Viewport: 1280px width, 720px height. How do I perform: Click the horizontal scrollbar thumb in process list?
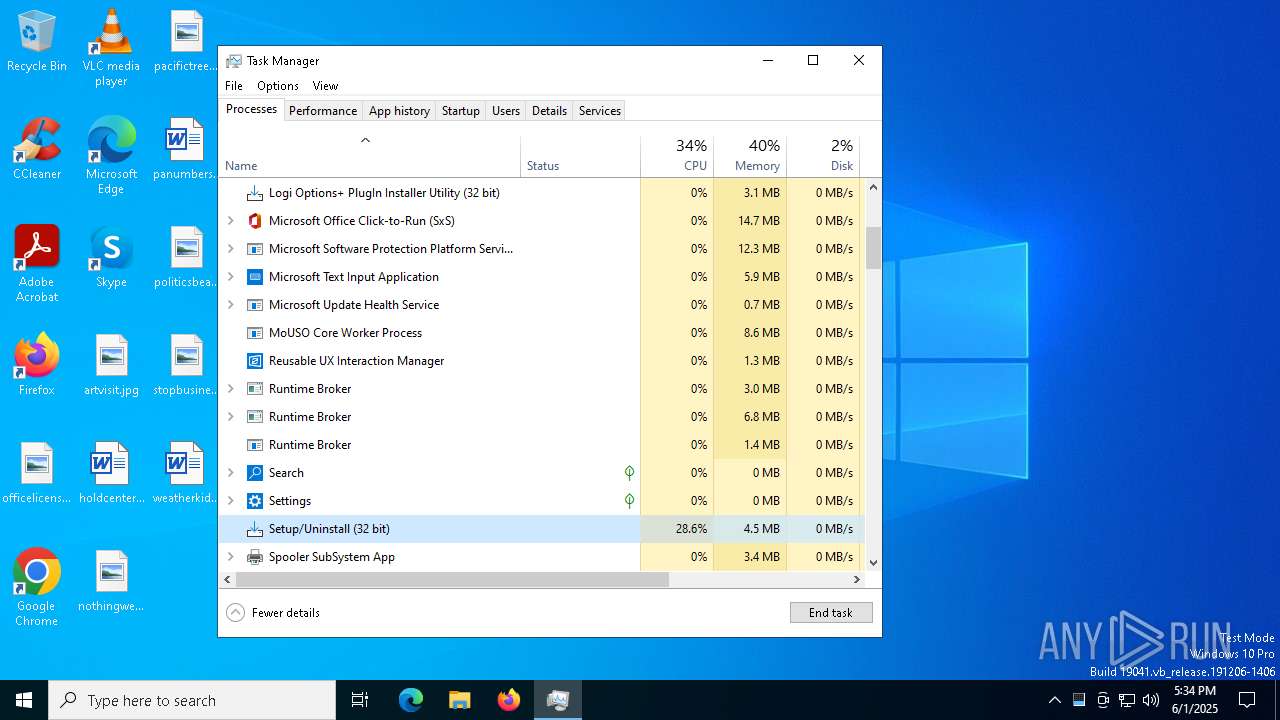452,579
